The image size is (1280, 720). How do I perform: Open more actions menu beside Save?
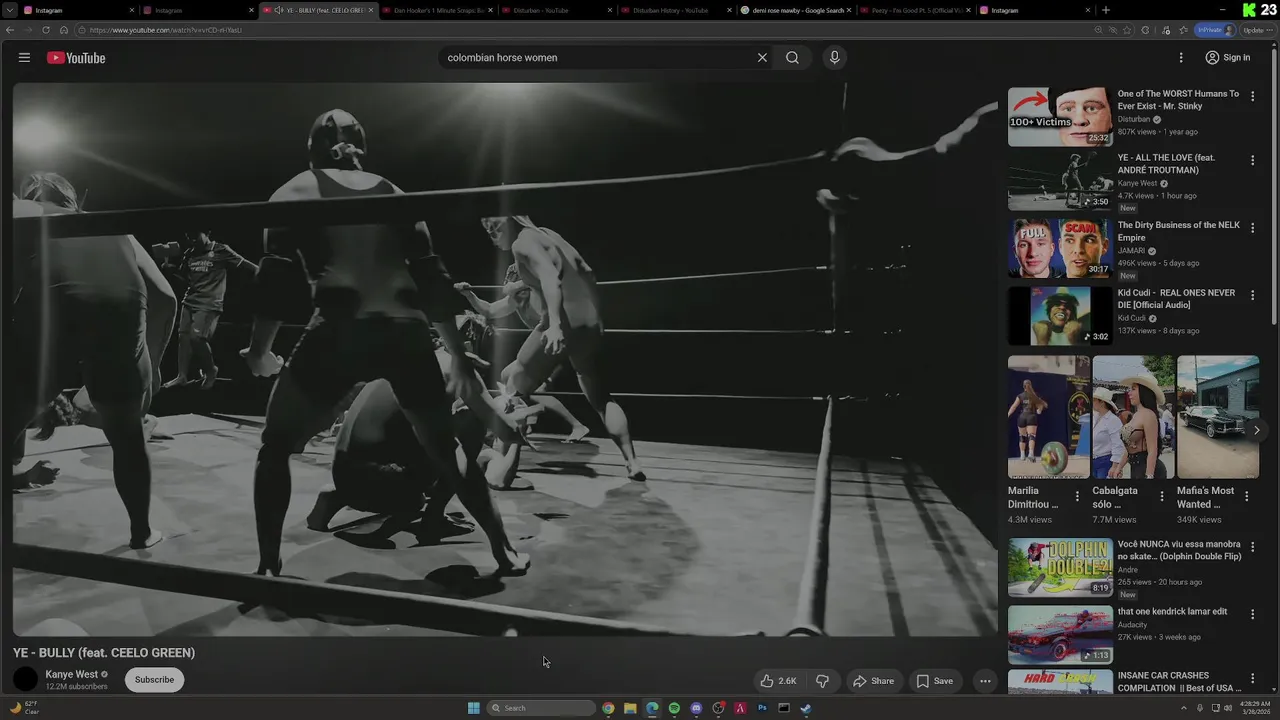tap(985, 681)
